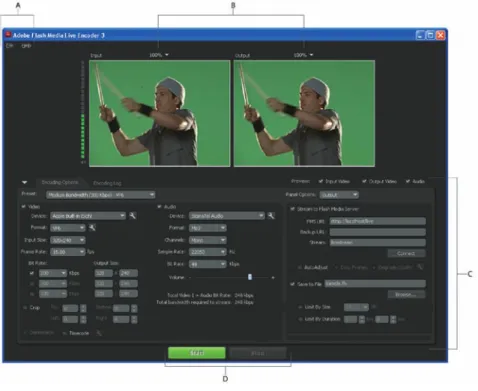Click the Stop button

pos(258,353)
